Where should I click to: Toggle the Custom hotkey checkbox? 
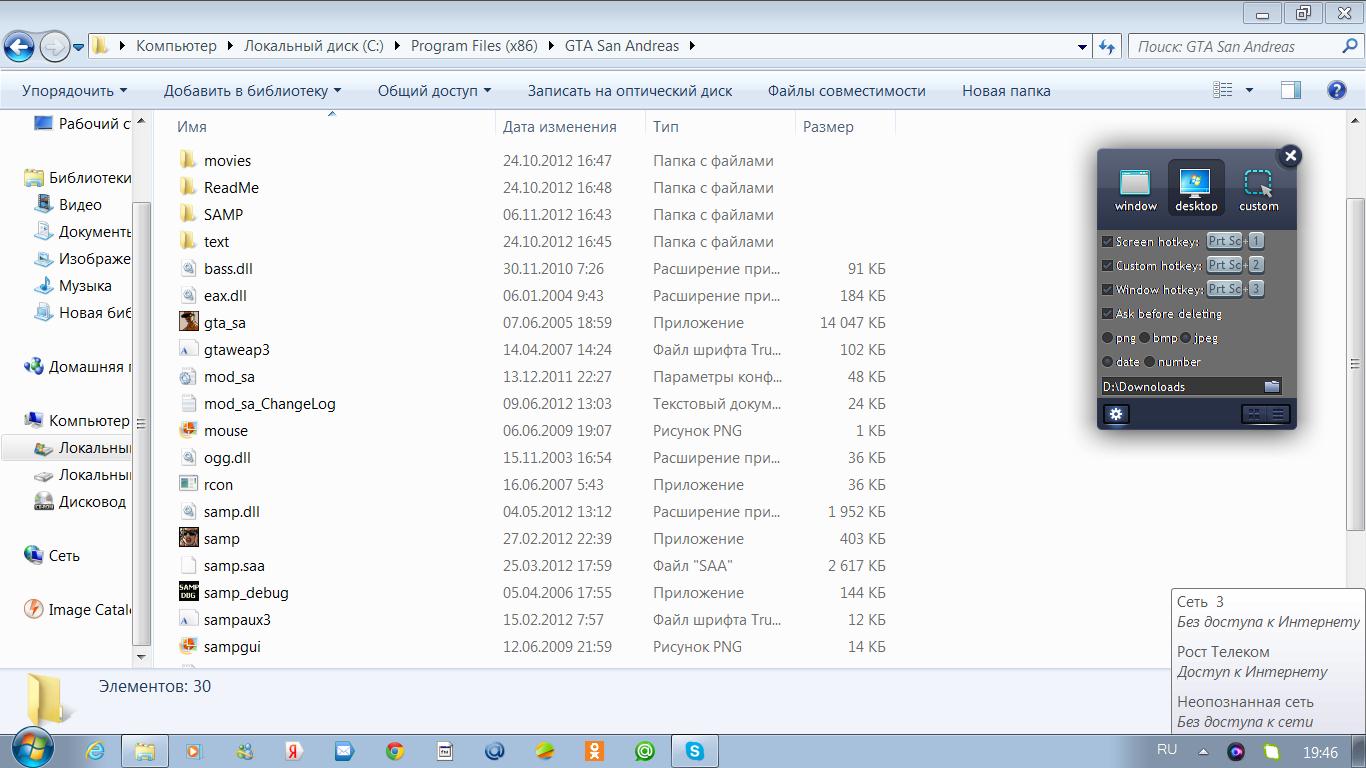1108,266
